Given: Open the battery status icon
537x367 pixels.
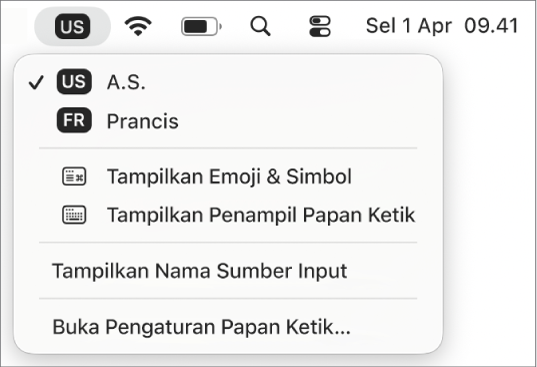Looking at the screenshot, I should pyautogui.click(x=201, y=26).
